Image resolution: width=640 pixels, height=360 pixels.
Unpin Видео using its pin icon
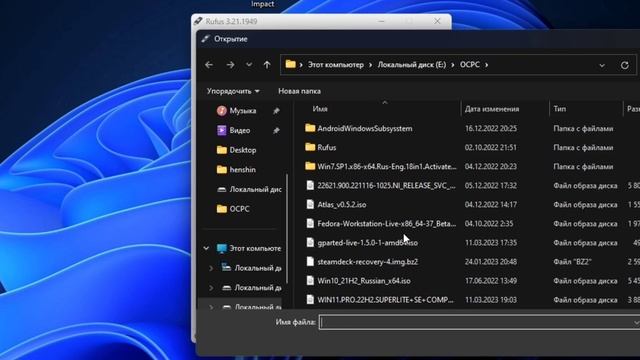(x=276, y=130)
